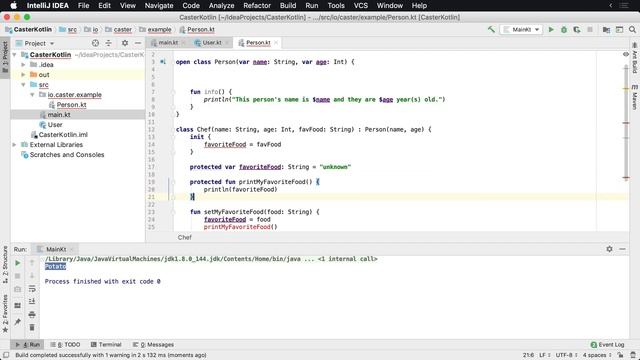Open the Ant Build side panel
Viewport: 640px width, 360px height.
[x=635, y=59]
